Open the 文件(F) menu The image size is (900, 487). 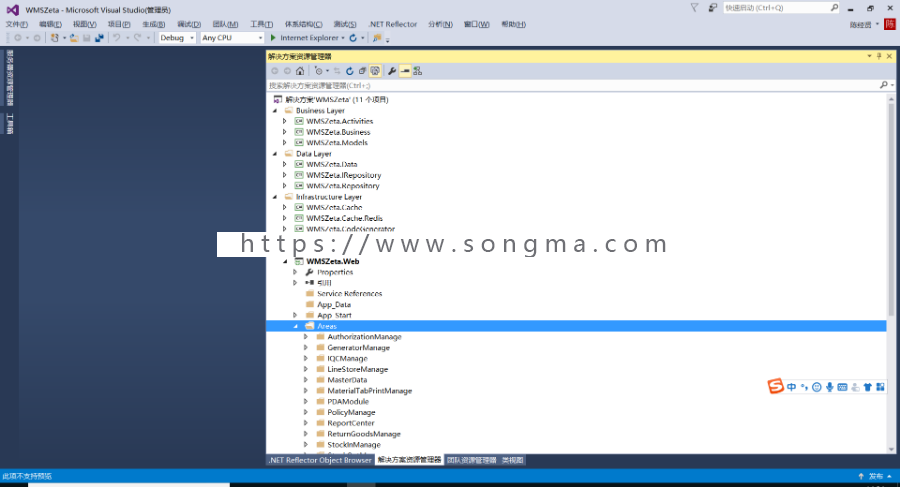[17, 24]
